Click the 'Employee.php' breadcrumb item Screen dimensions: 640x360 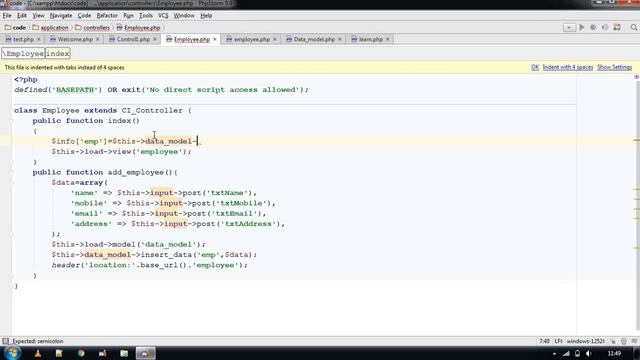tap(138, 28)
